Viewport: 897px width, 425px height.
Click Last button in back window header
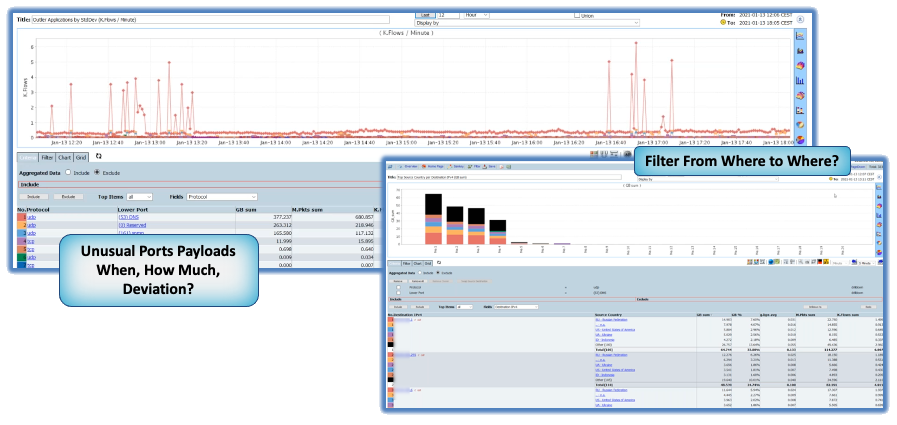(426, 14)
